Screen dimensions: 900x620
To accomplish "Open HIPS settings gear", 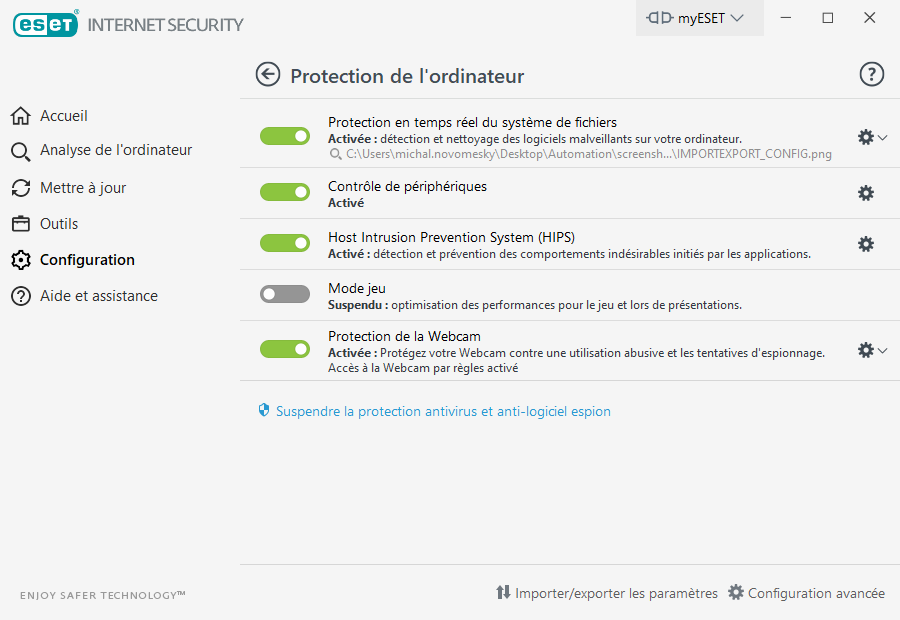I will 865,243.
